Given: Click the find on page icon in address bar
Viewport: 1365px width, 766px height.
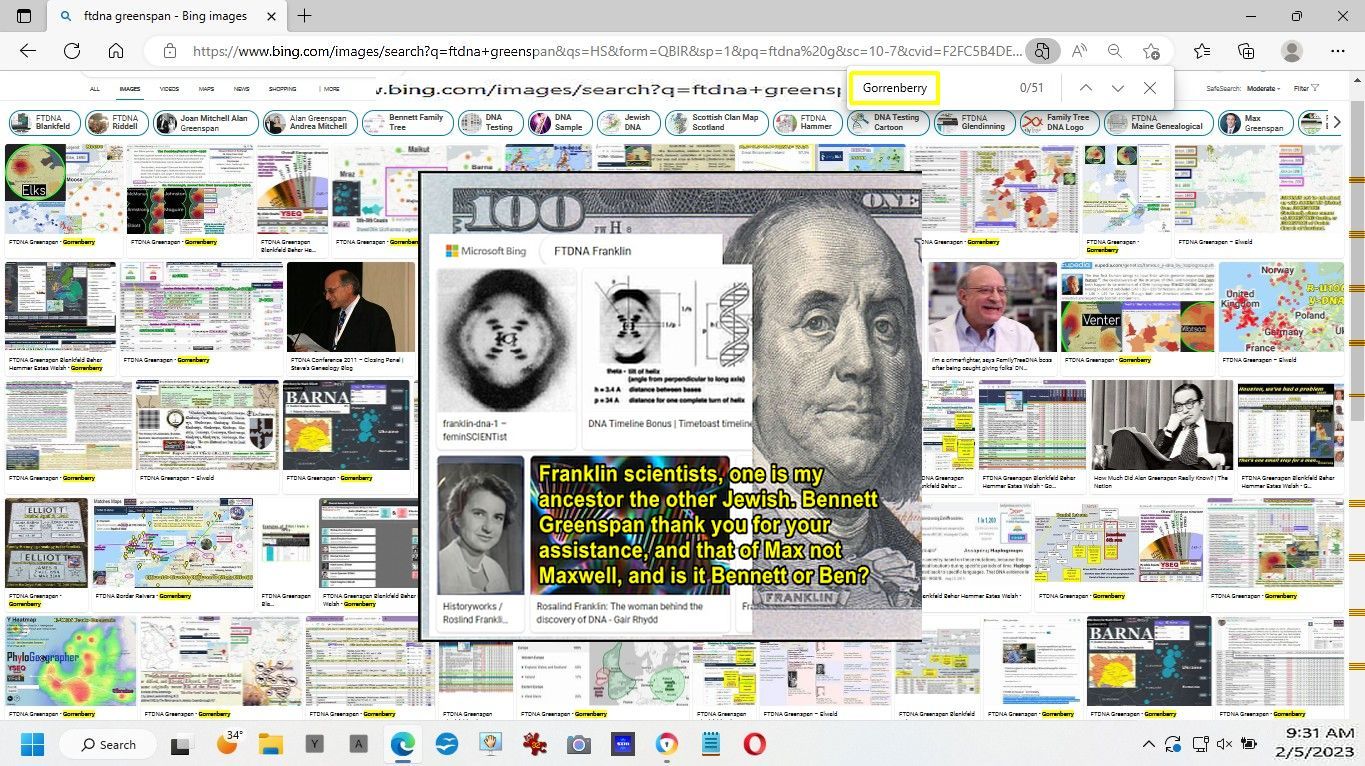Looking at the screenshot, I should coord(1042,51).
